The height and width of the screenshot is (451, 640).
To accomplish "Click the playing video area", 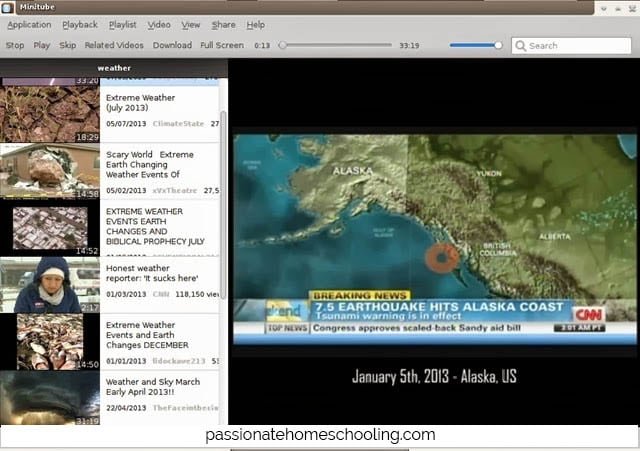I will tap(434, 240).
